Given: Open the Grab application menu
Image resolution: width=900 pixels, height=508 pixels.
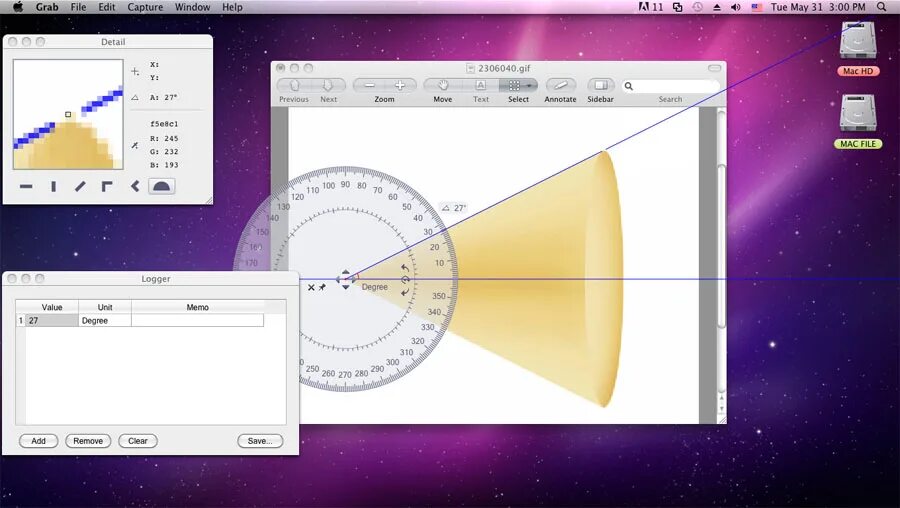Looking at the screenshot, I should point(47,7).
